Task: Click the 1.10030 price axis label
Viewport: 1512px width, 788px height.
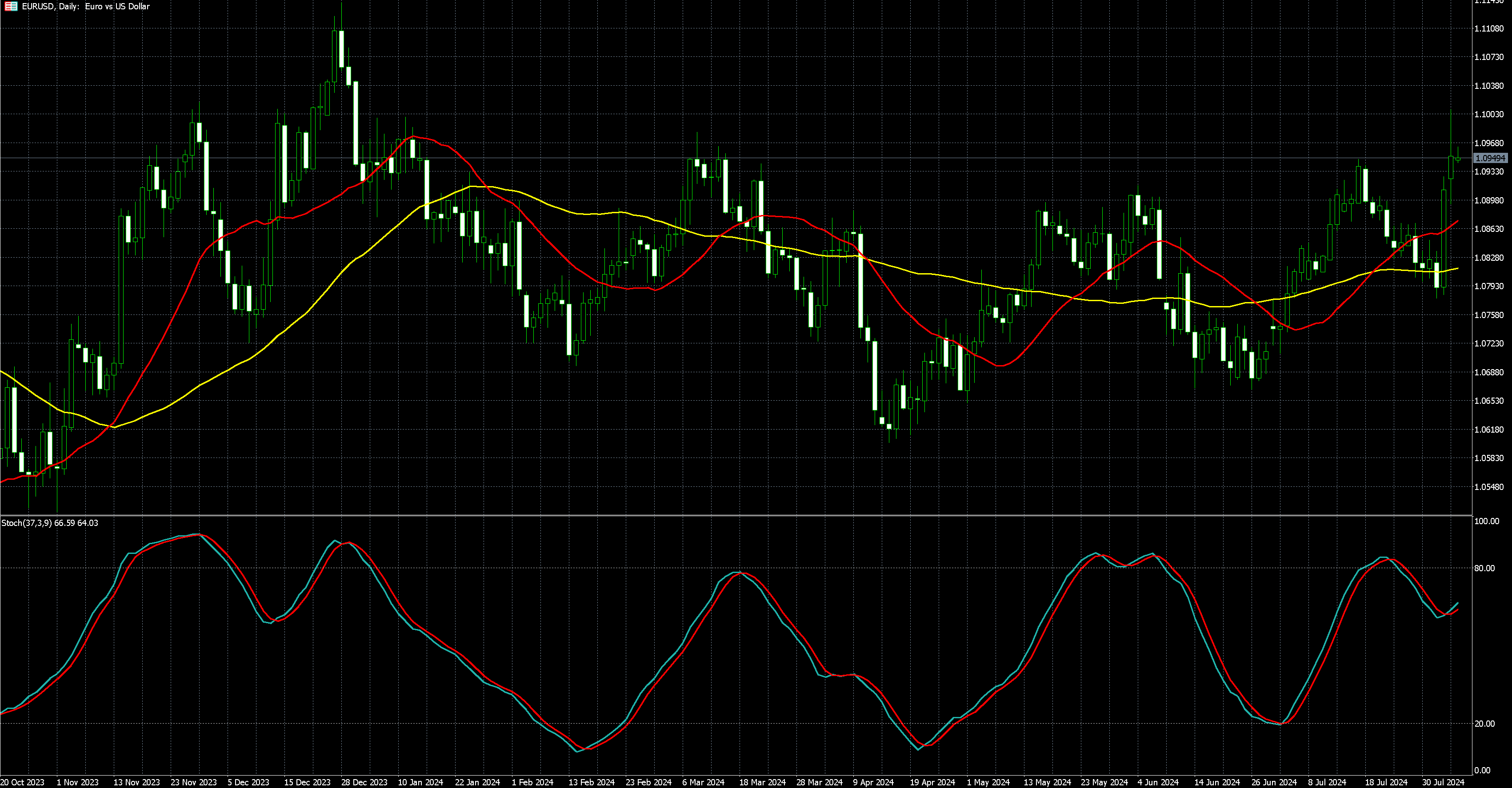Action: click(1488, 115)
